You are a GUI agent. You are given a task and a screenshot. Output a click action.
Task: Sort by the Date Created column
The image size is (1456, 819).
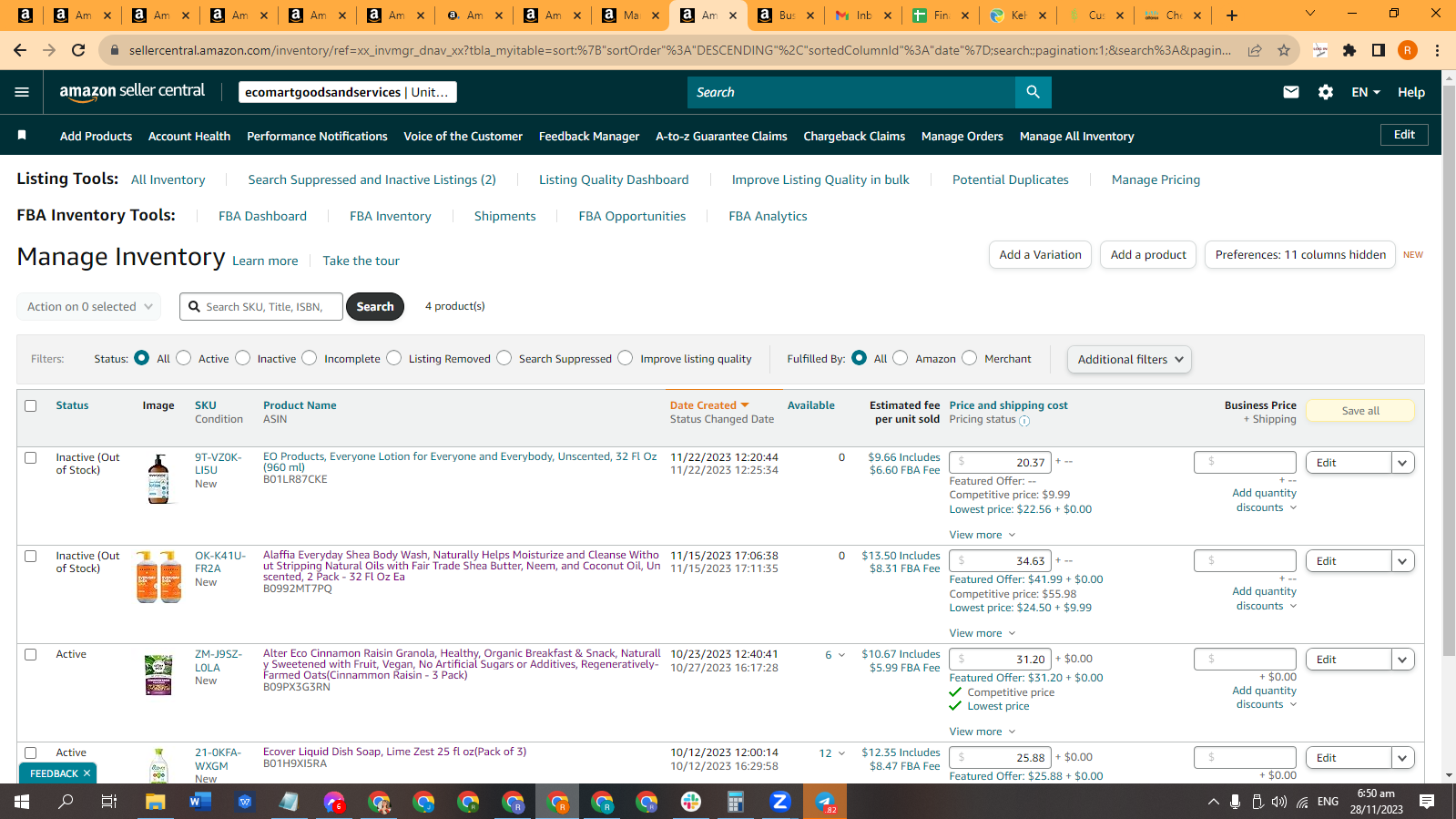pos(709,405)
